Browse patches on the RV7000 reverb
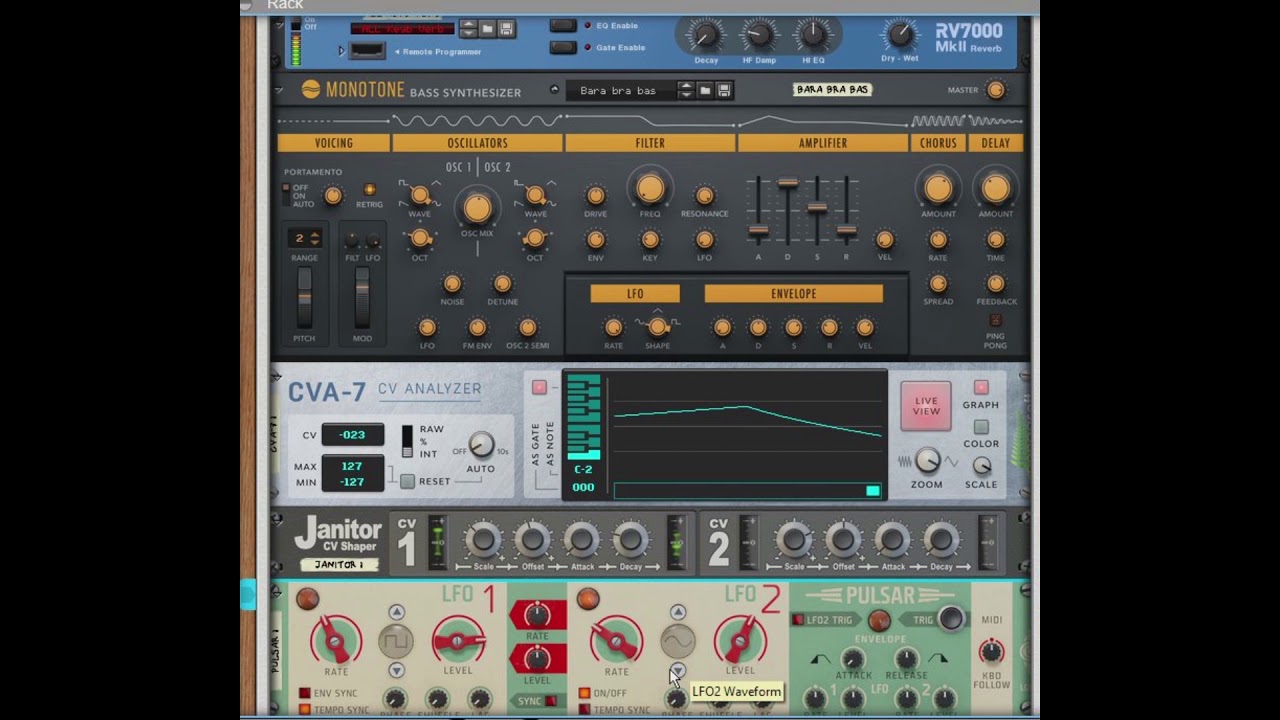The width and height of the screenshot is (1280, 720). tap(488, 29)
